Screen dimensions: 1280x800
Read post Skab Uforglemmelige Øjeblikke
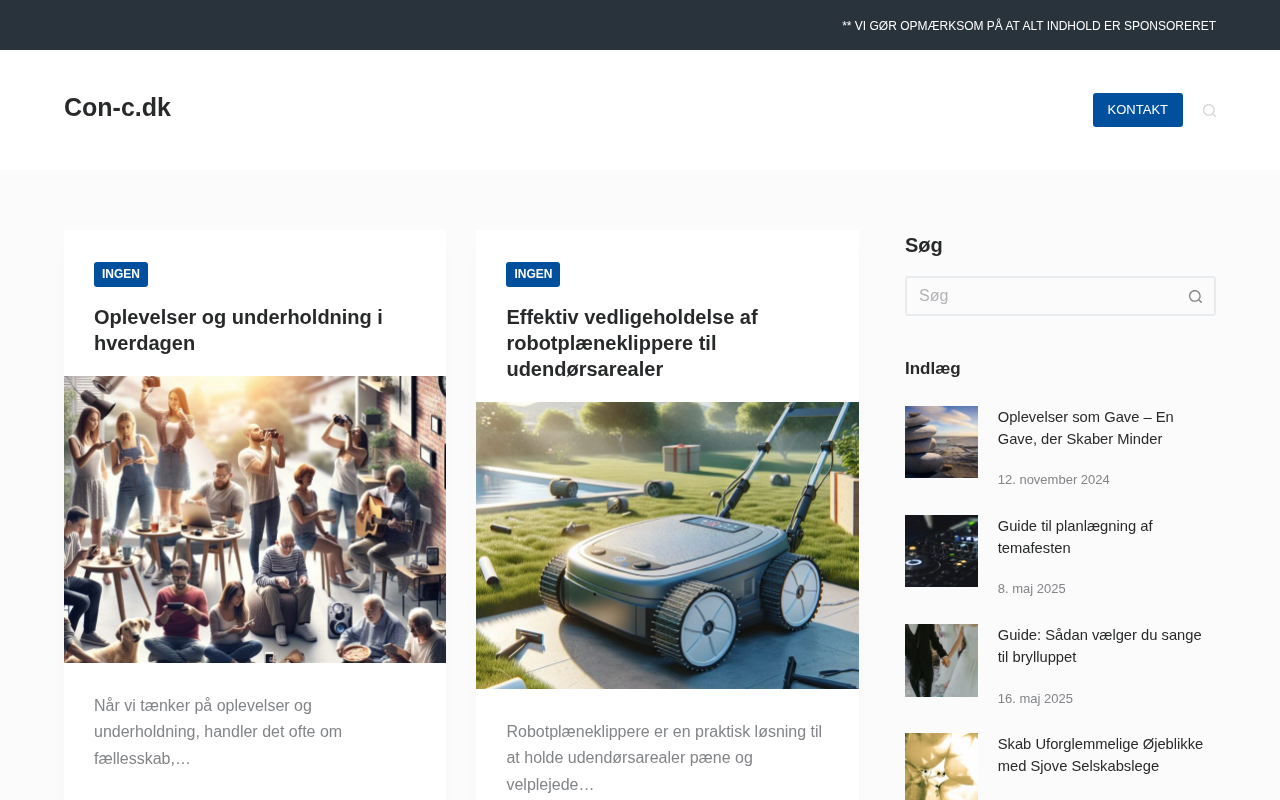point(1100,755)
